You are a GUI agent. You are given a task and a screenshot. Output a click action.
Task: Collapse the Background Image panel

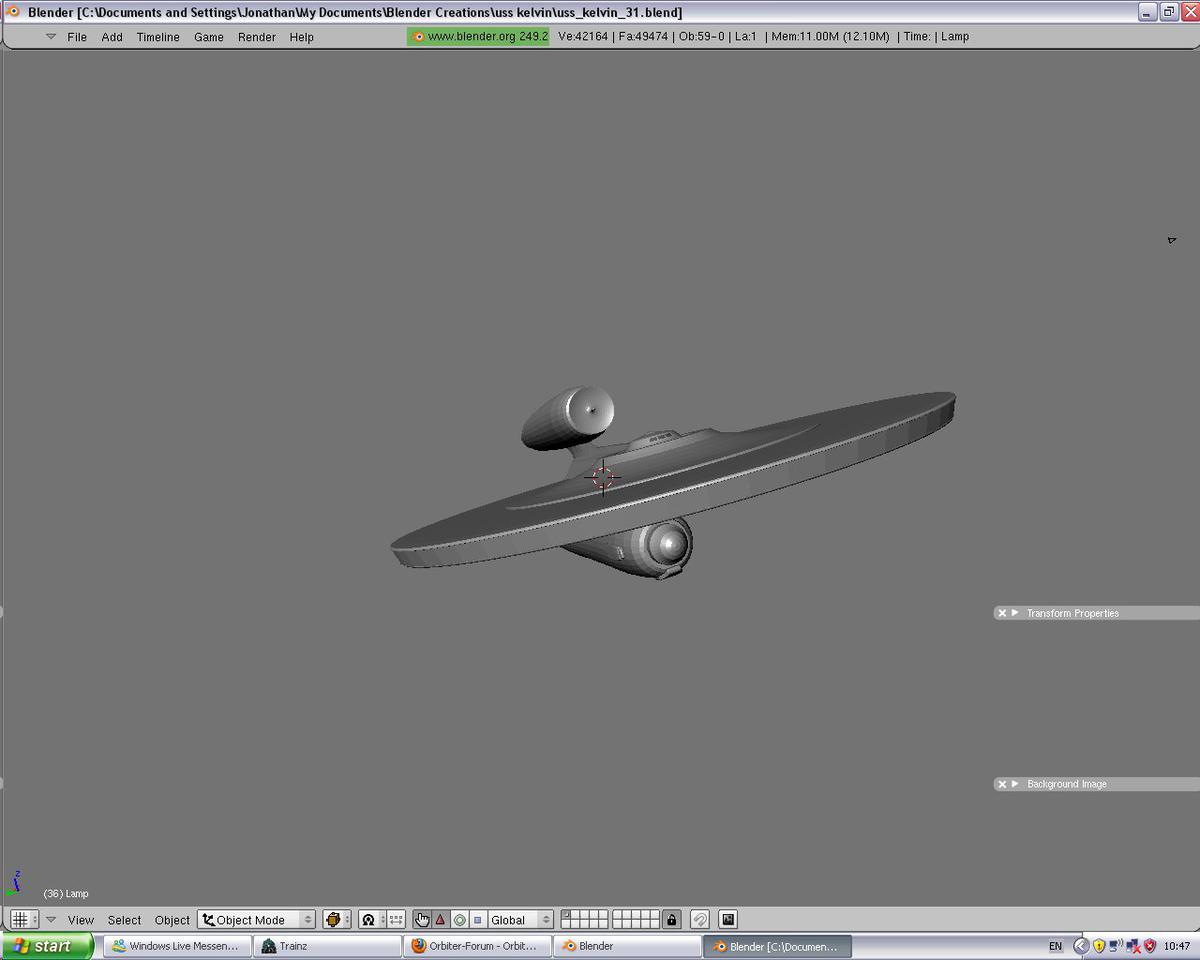coord(1015,784)
